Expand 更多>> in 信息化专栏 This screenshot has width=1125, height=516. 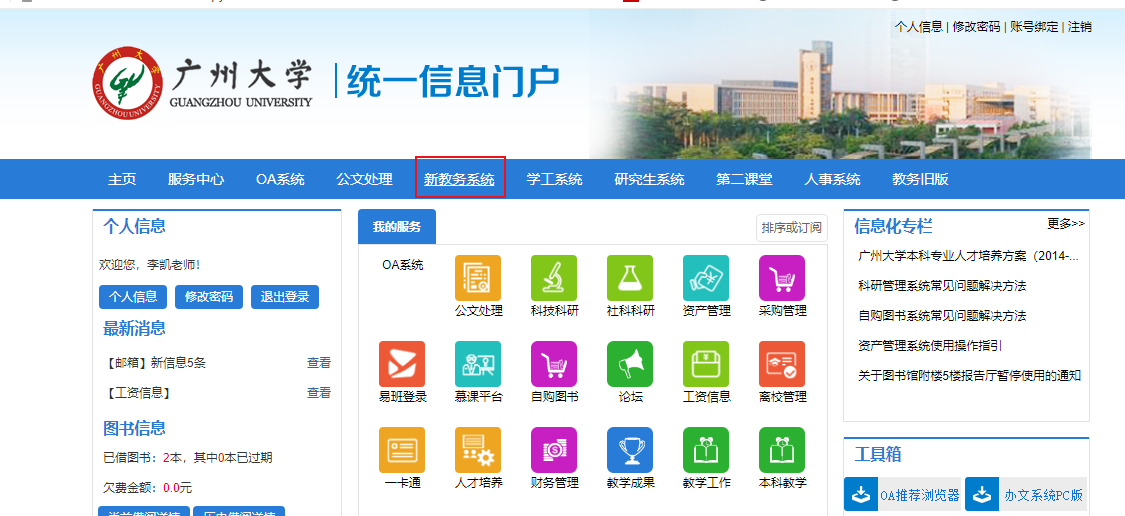point(1065,223)
